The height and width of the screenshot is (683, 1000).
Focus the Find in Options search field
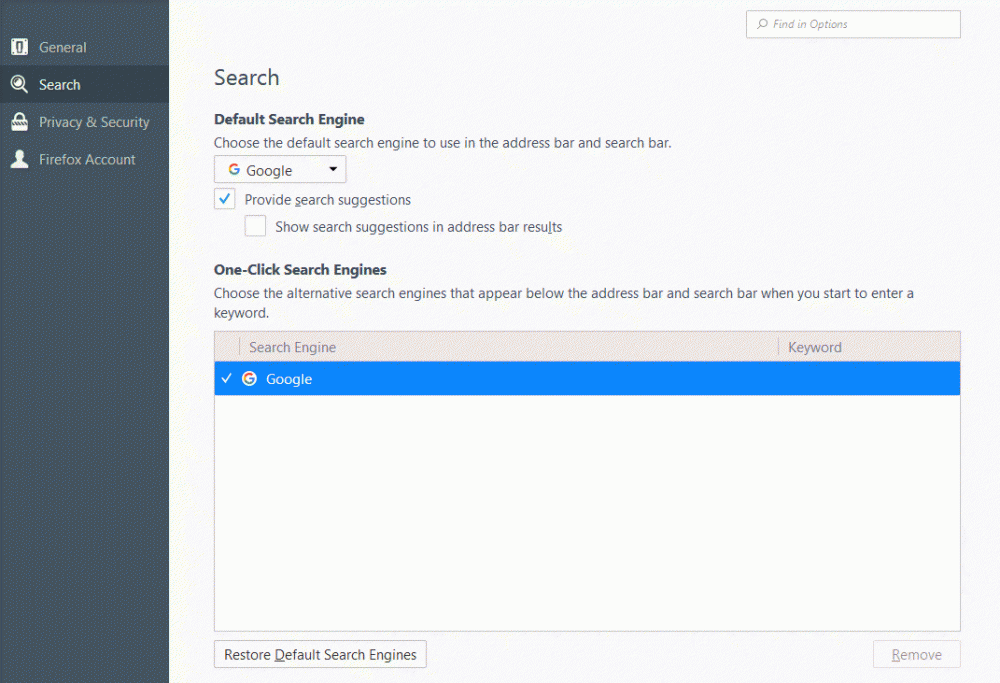(x=860, y=24)
